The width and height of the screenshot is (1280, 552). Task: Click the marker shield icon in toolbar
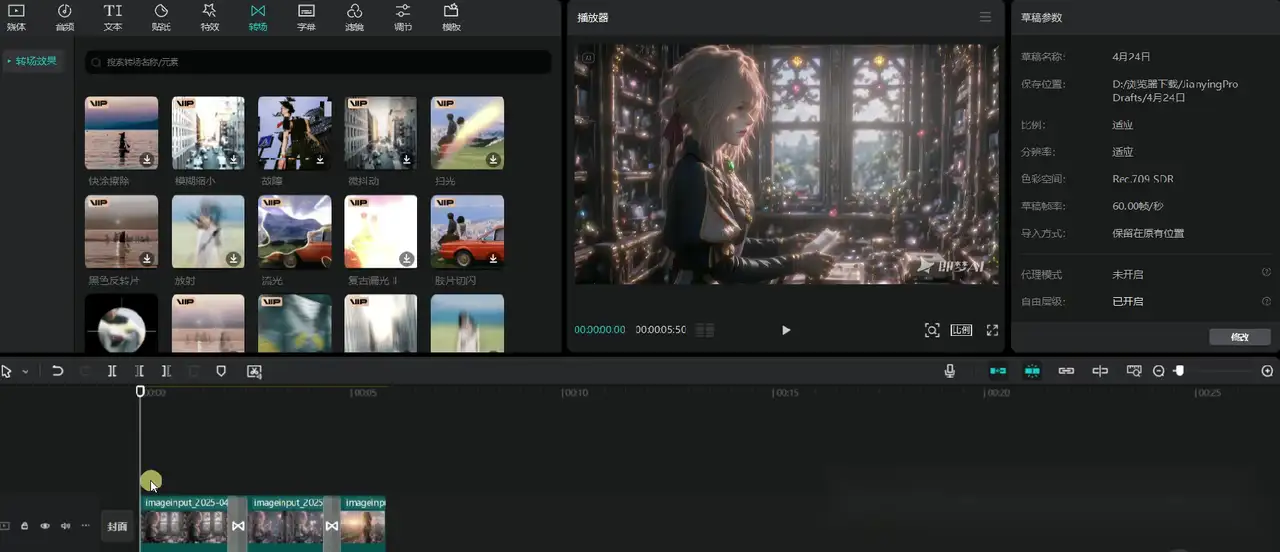coord(221,371)
